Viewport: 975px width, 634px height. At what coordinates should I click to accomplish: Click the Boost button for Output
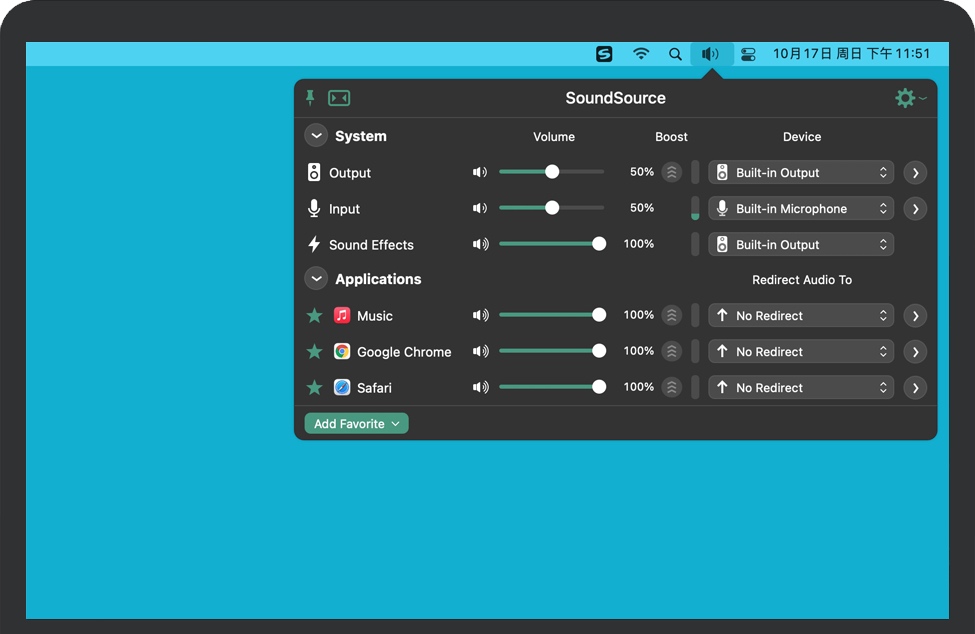point(672,172)
